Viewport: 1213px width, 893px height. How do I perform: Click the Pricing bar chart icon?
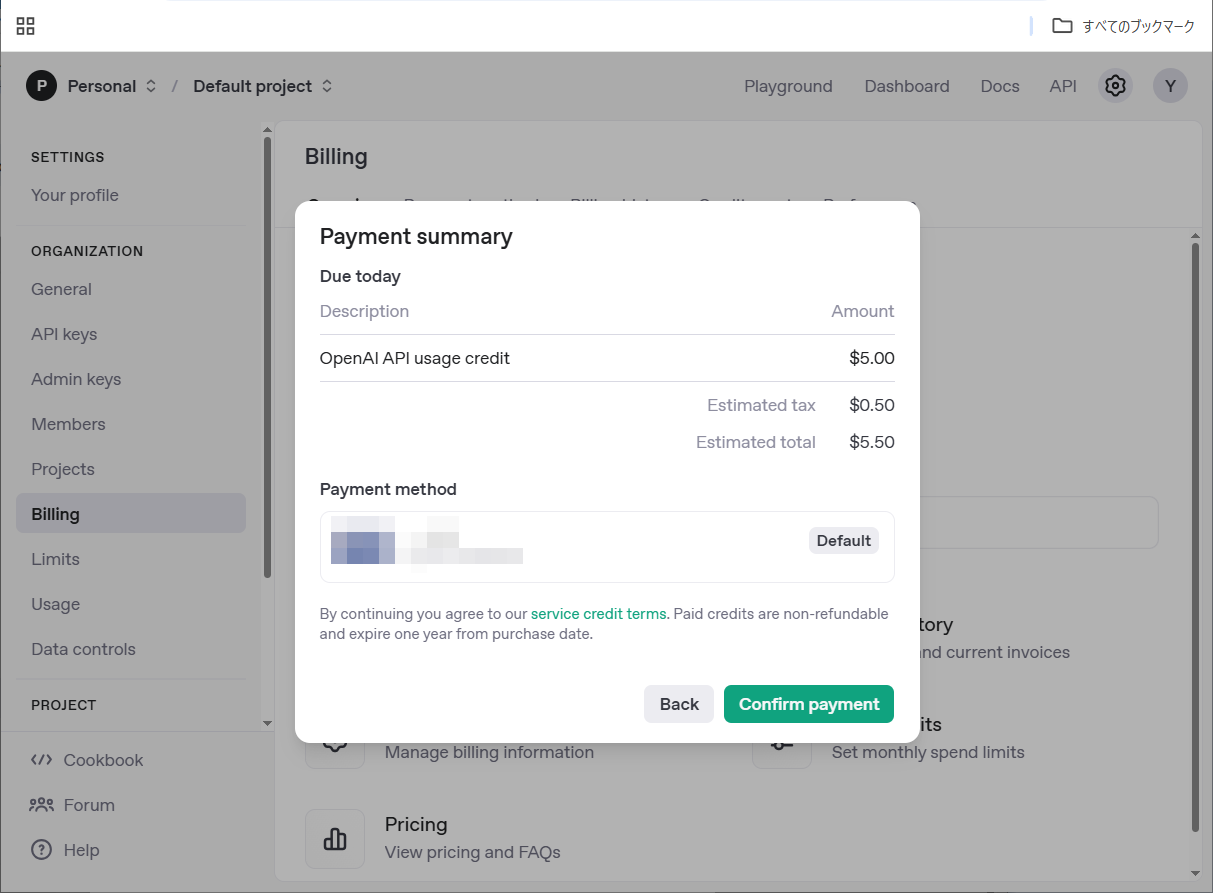pos(335,838)
